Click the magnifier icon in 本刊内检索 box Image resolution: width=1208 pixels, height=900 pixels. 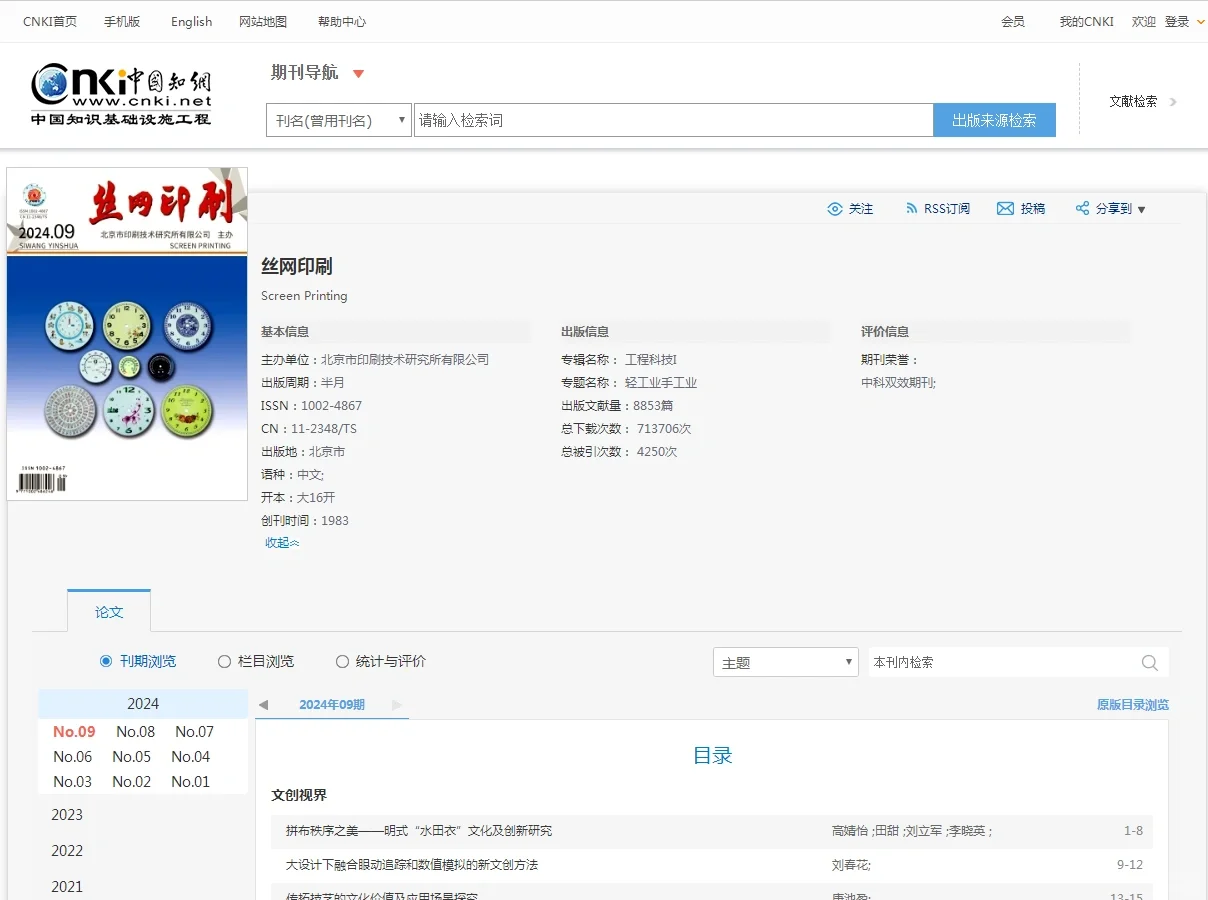[x=1149, y=661]
